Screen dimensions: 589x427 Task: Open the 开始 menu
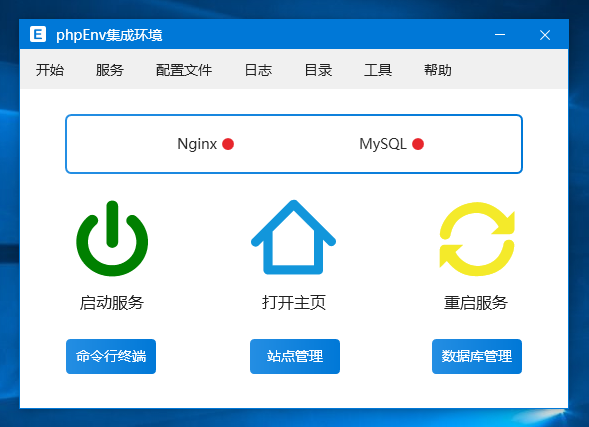(x=50, y=70)
